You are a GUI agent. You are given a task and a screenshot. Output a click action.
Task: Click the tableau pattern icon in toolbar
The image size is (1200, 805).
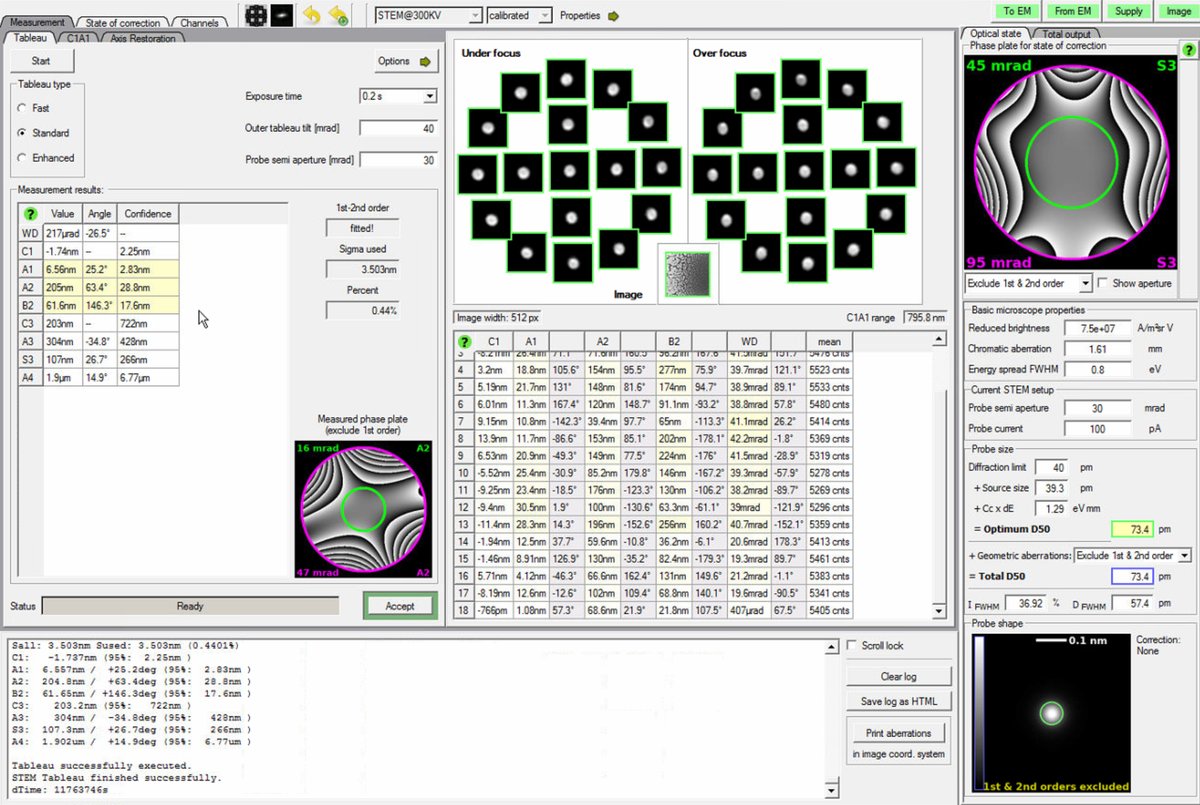256,15
